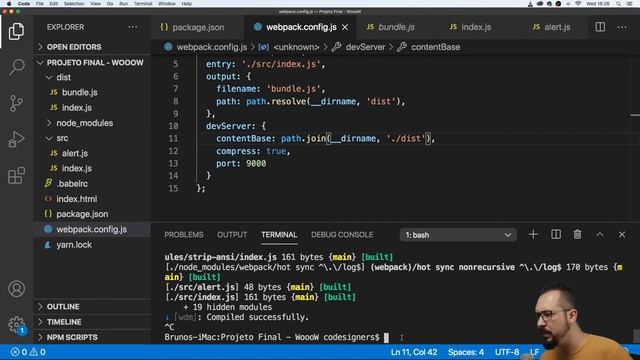
Task: Open the PROBLEMS panel tab
Action: coord(184,235)
